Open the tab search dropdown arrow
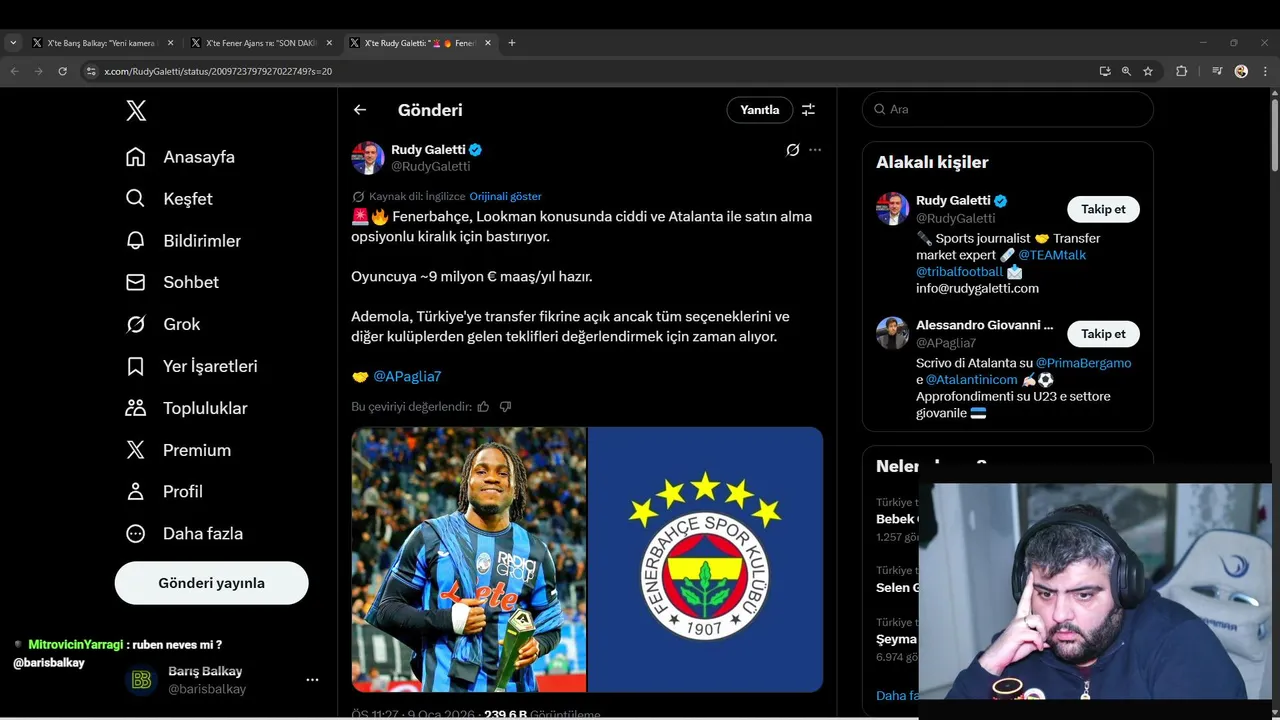1280x720 pixels. (13, 43)
